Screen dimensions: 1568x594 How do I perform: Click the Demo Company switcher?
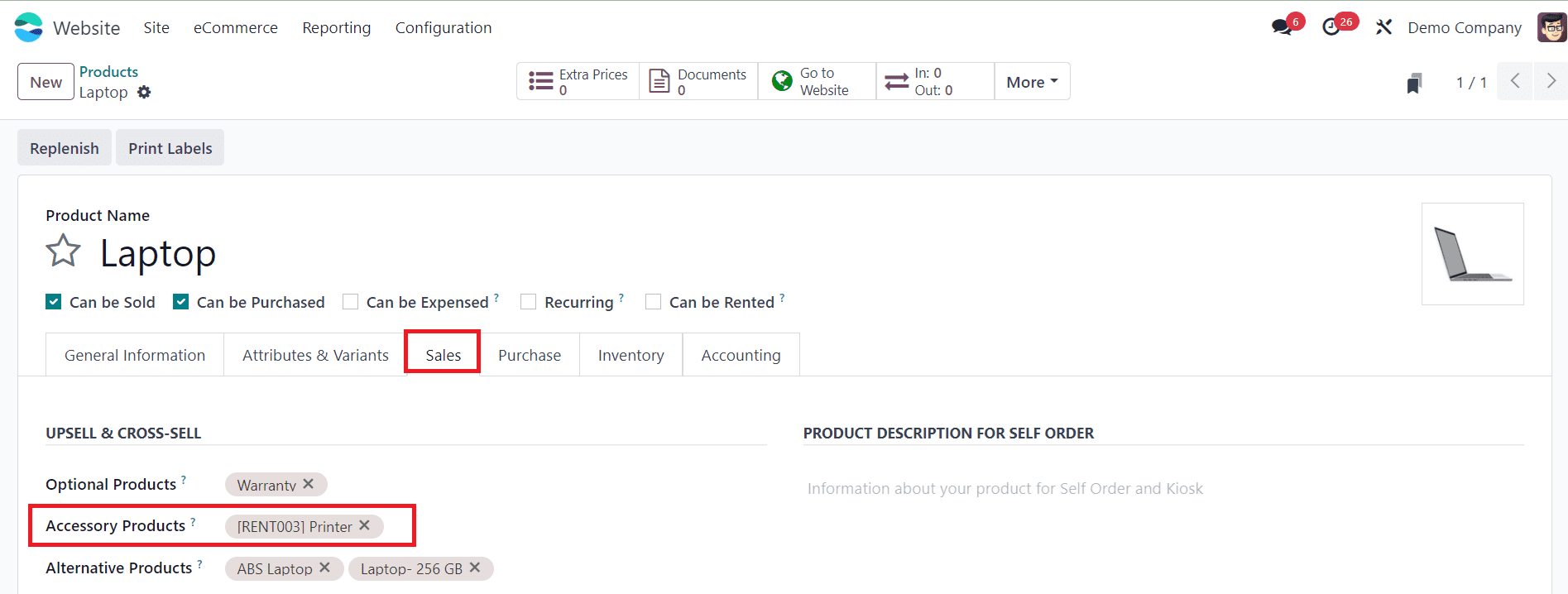1465,27
